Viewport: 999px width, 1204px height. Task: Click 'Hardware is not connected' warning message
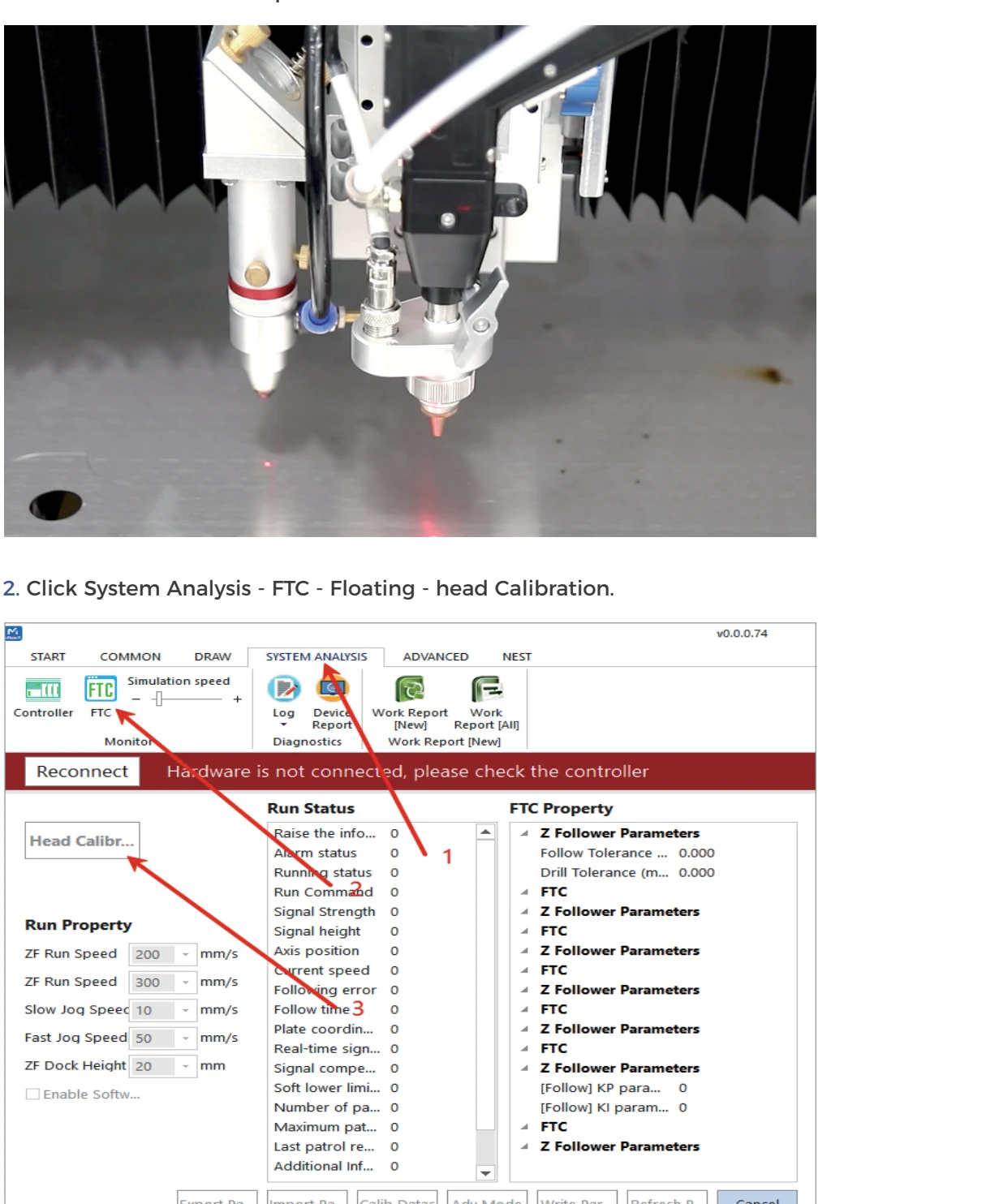pos(407,772)
